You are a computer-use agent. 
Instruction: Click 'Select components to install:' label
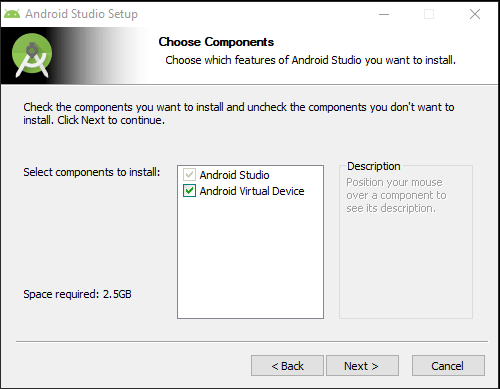click(x=92, y=172)
